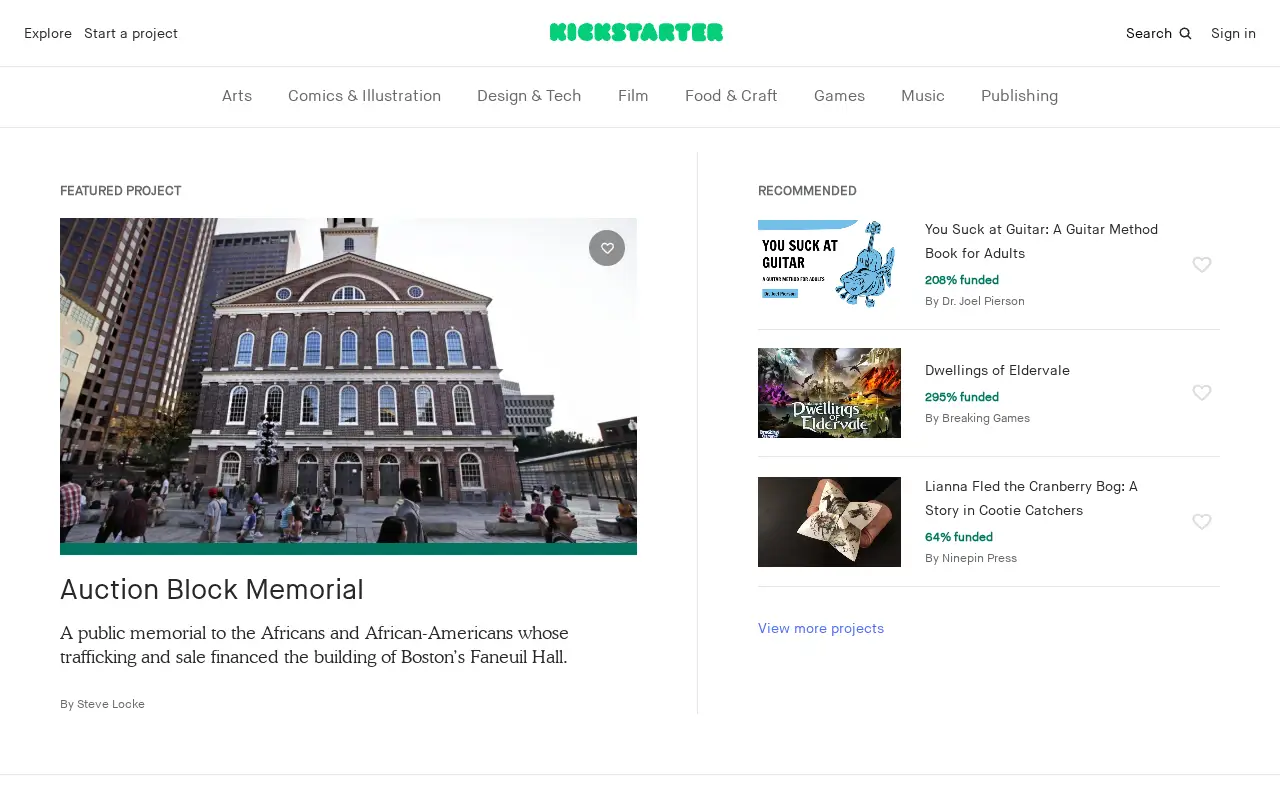Viewport: 1280px width, 800px height.
Task: Go to the Film category
Action: [633, 96]
